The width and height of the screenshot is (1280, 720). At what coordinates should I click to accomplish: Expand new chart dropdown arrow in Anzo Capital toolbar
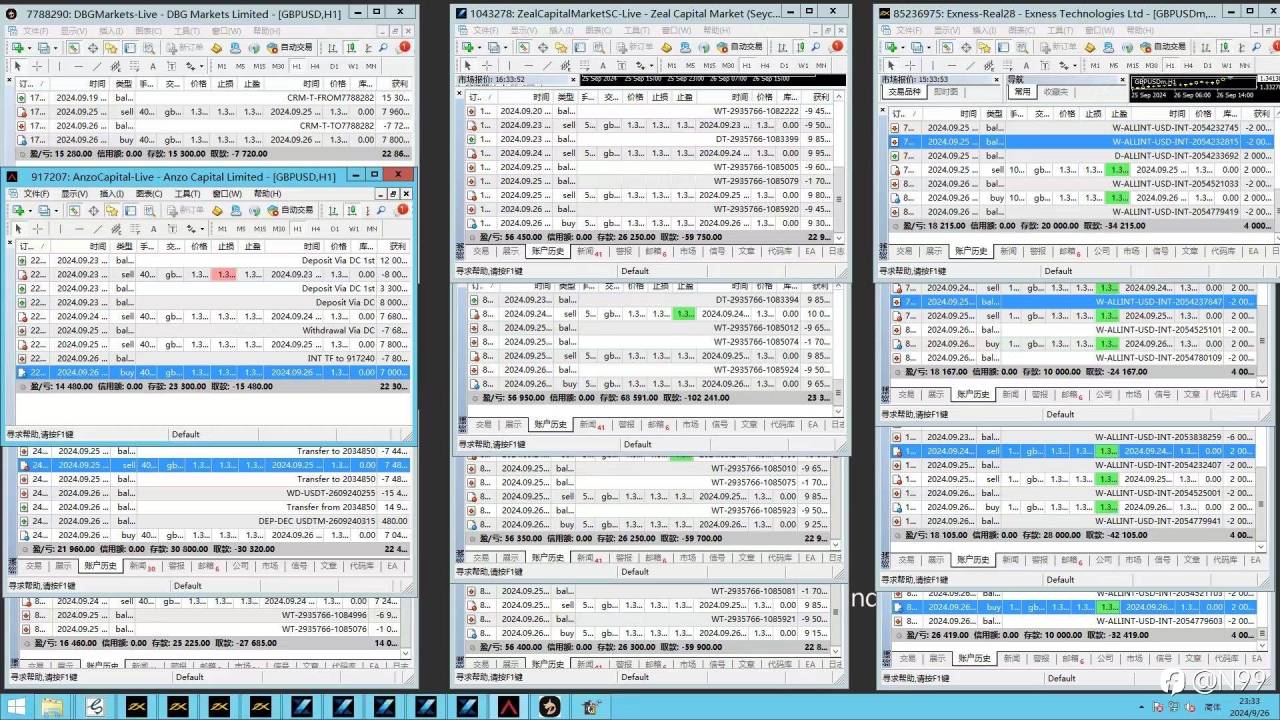pos(30,210)
